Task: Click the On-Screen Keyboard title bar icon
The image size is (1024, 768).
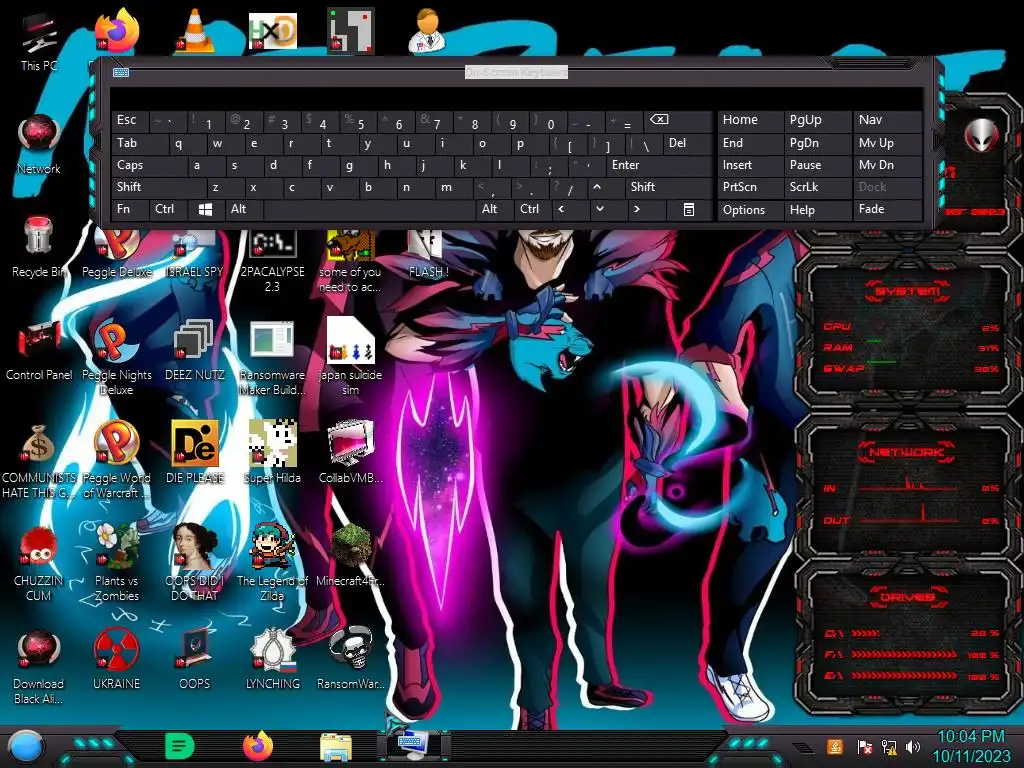Action: pyautogui.click(x=121, y=72)
